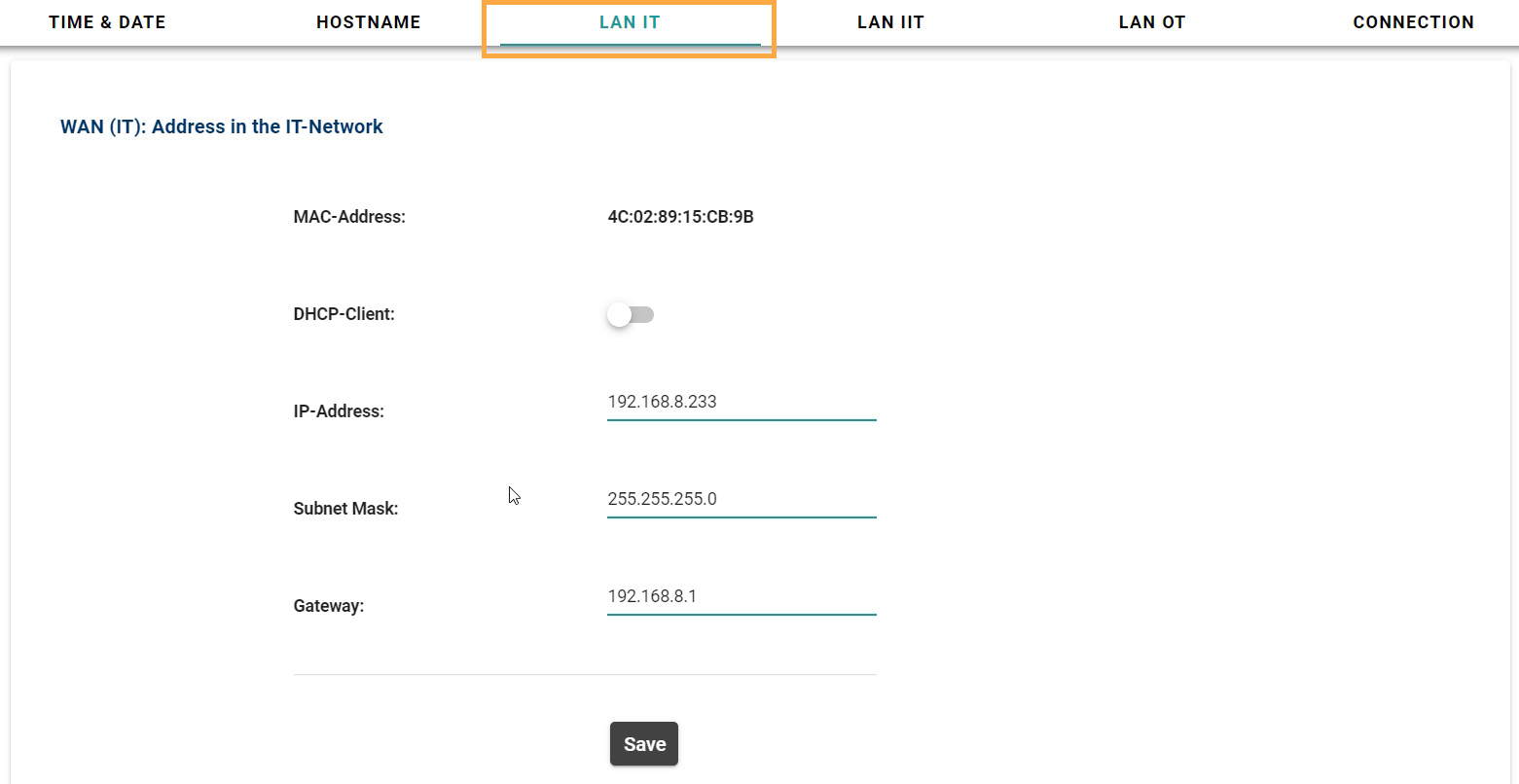Click the IP-Address field showing 192.168.8.233

[741, 402]
